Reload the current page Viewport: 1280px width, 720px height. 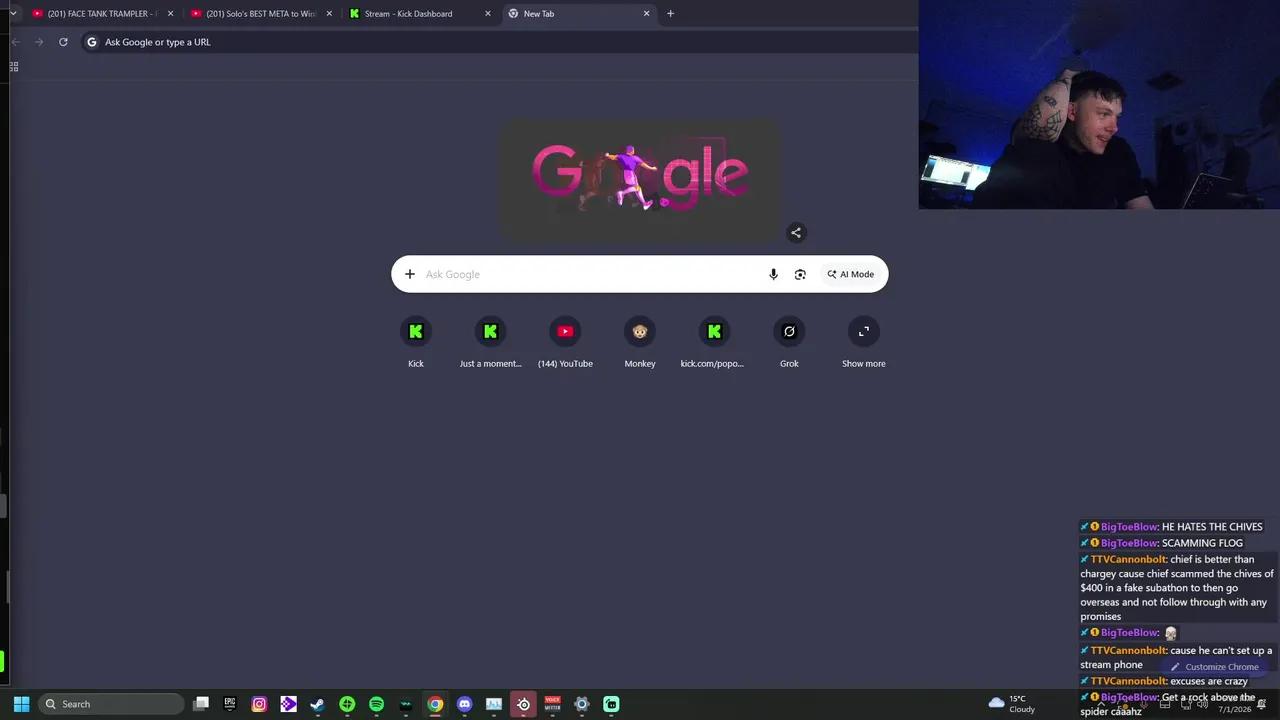click(x=63, y=42)
